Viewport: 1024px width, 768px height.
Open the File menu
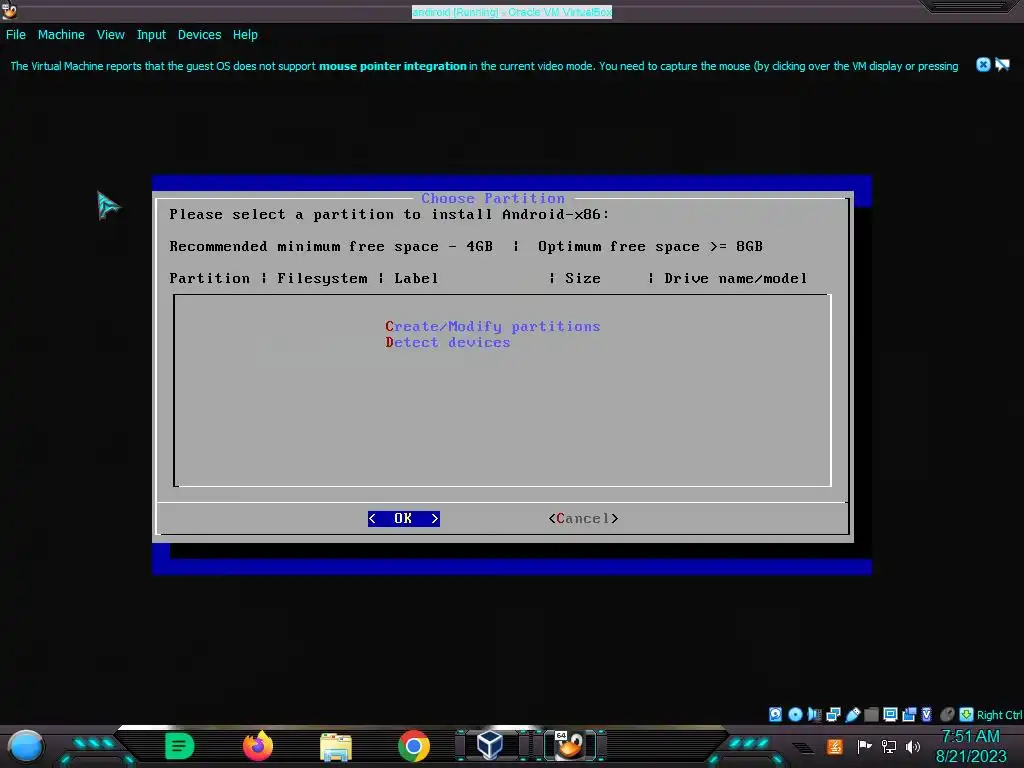(x=16, y=35)
